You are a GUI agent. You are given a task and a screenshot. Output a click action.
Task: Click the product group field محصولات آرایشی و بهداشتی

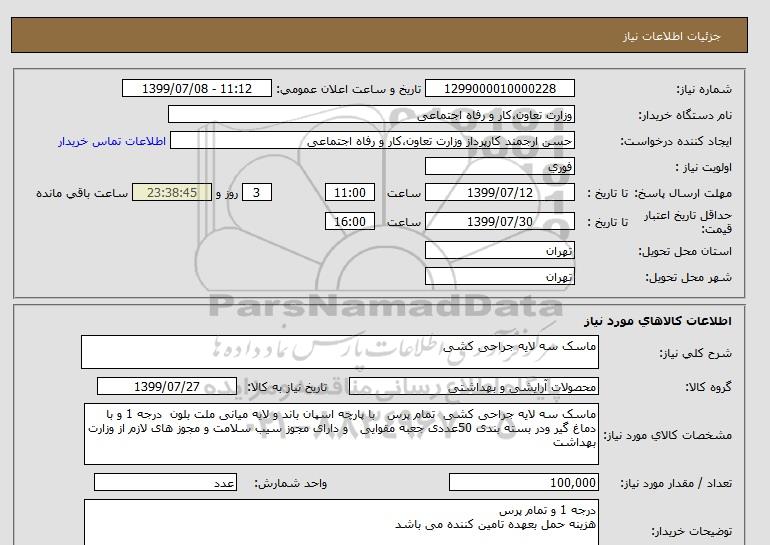(x=474, y=386)
